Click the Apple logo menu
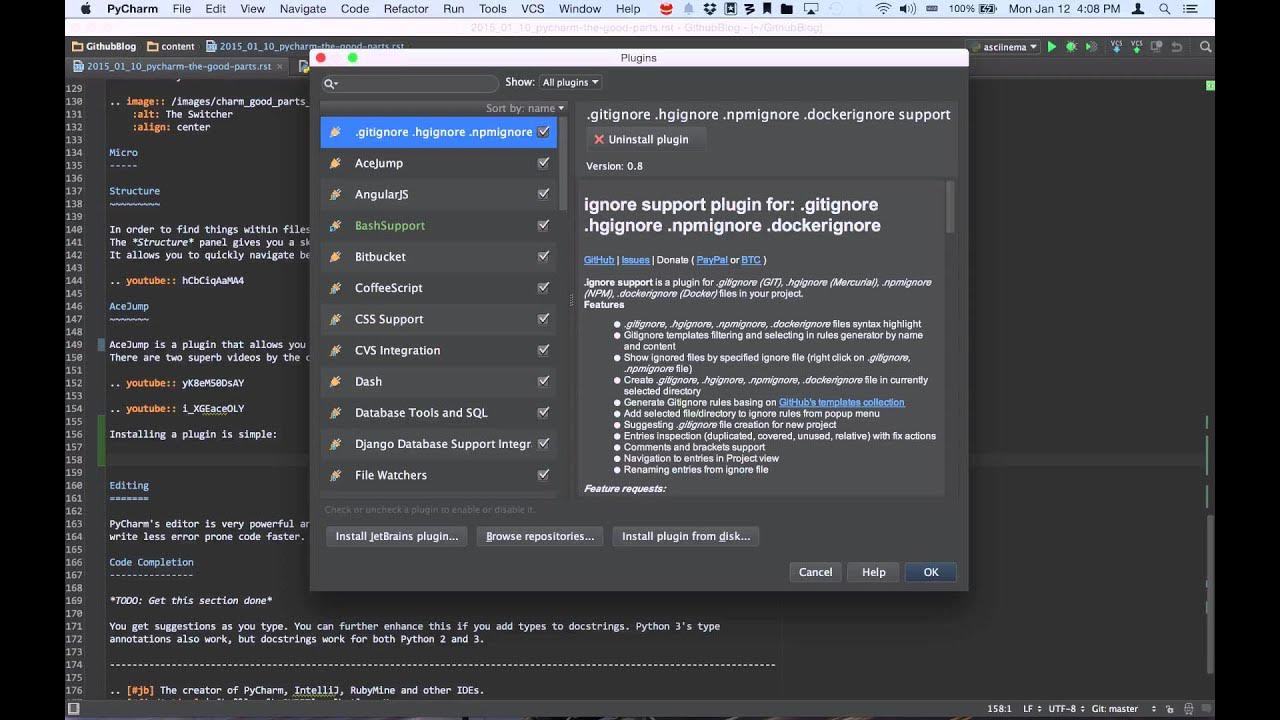This screenshot has height=720, width=1280. click(85, 9)
